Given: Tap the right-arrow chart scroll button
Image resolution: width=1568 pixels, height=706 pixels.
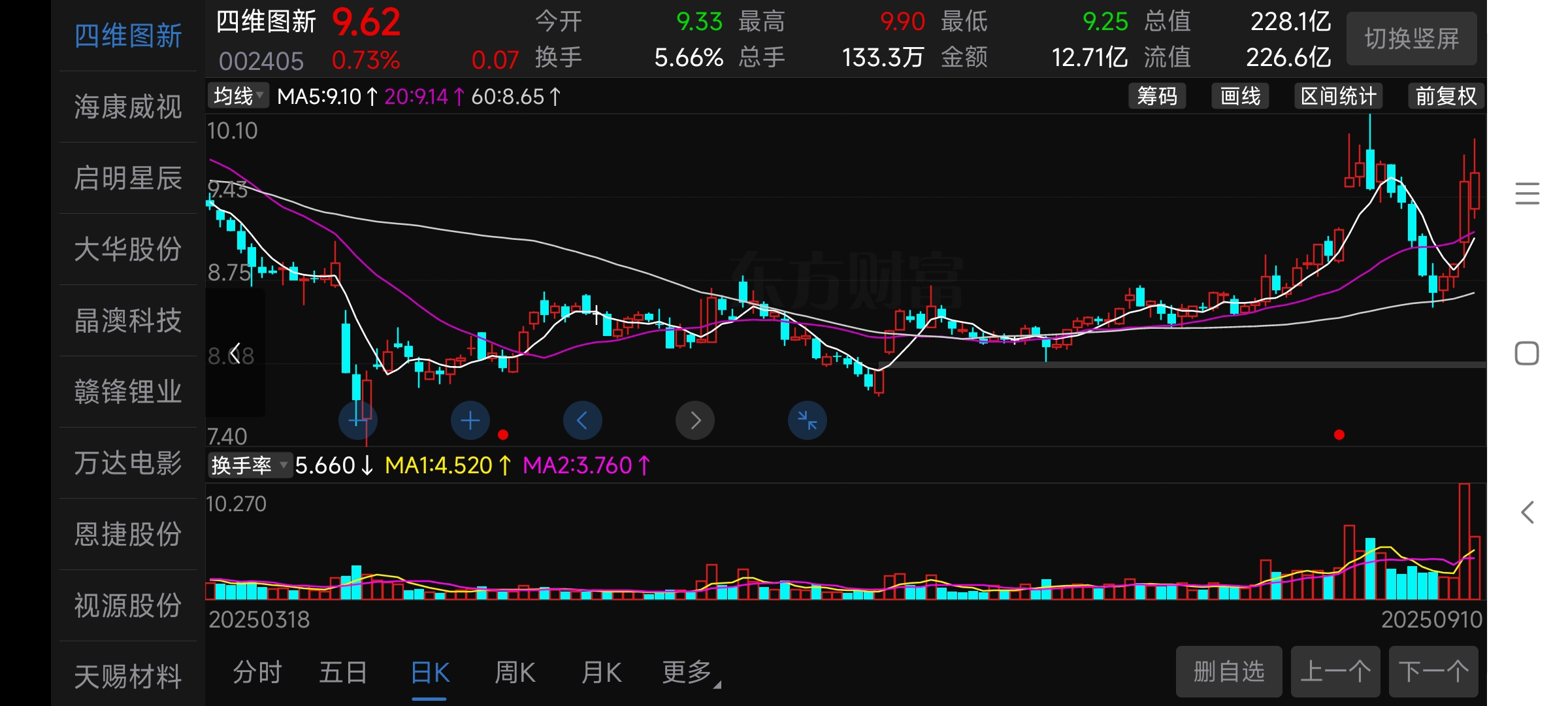Looking at the screenshot, I should click(x=695, y=420).
